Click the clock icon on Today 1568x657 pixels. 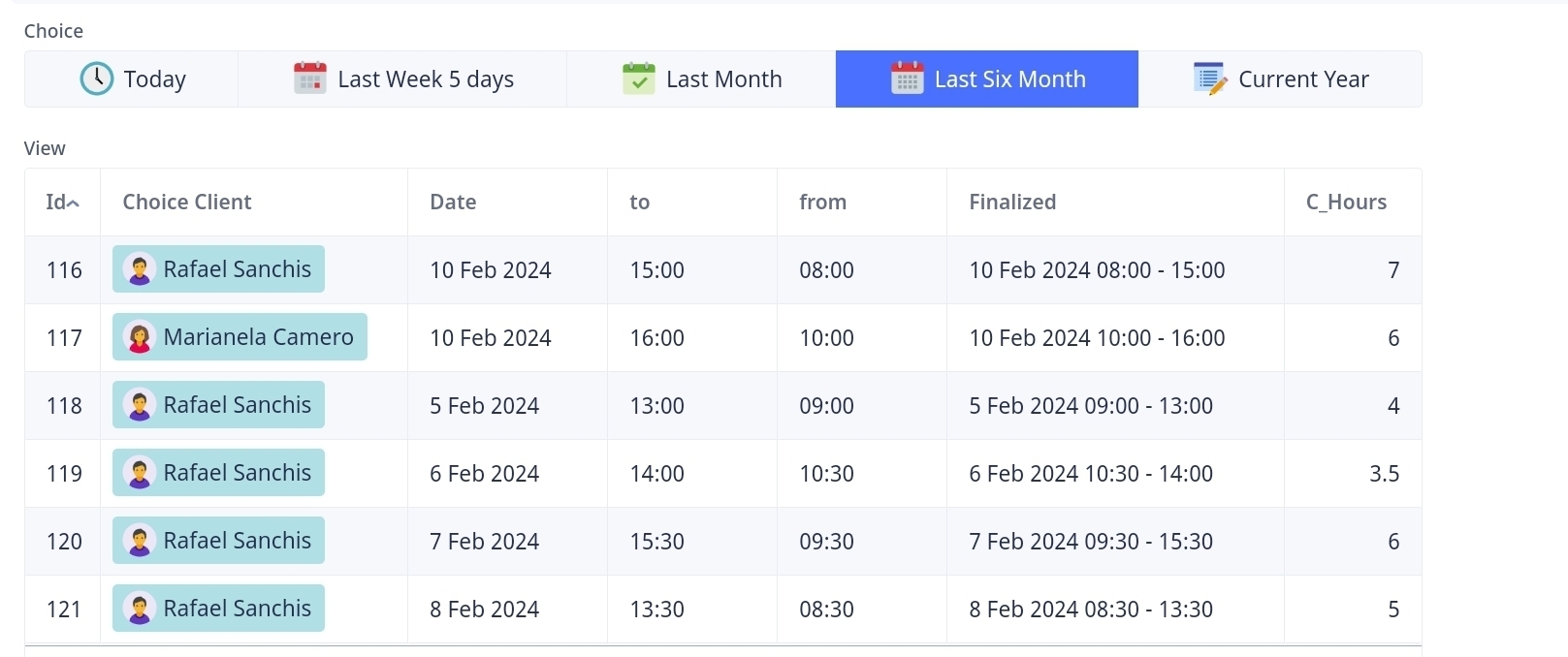click(x=97, y=78)
